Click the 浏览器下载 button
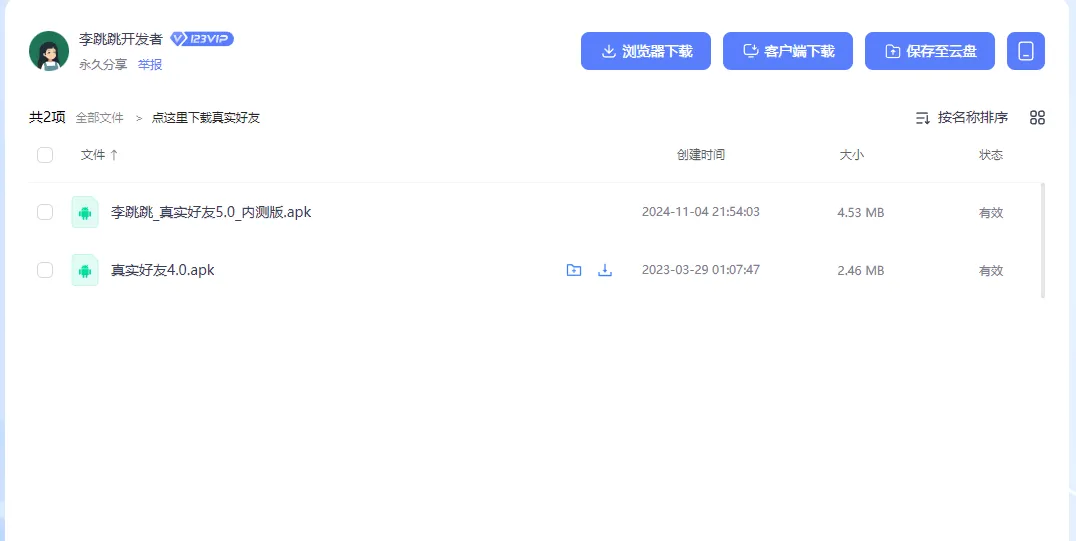Image resolution: width=1076 pixels, height=541 pixels. click(x=646, y=51)
